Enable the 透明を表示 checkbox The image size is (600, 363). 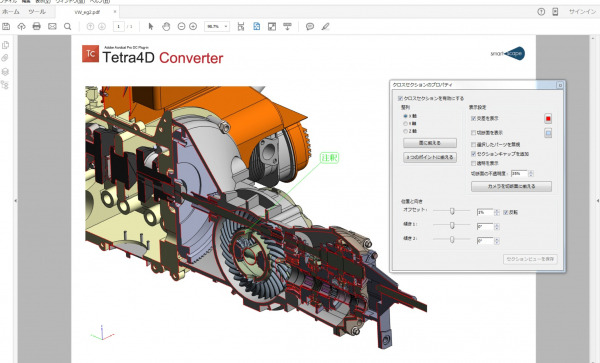tap(473, 163)
